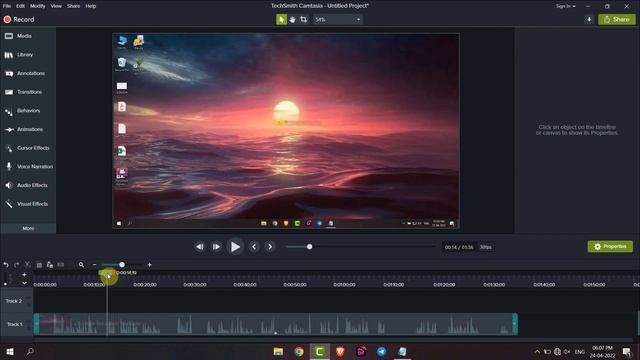The width and height of the screenshot is (640, 360).
Task: Click the 0:01:00;00 mark on timeline ruler
Action: click(344, 284)
